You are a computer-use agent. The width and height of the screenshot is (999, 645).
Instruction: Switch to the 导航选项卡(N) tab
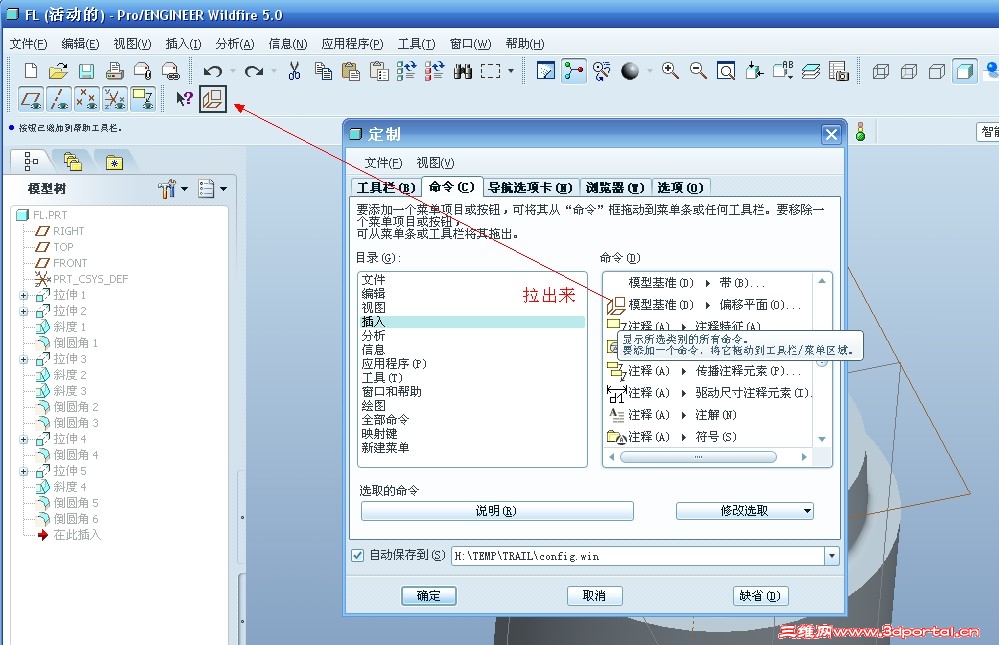(x=530, y=187)
